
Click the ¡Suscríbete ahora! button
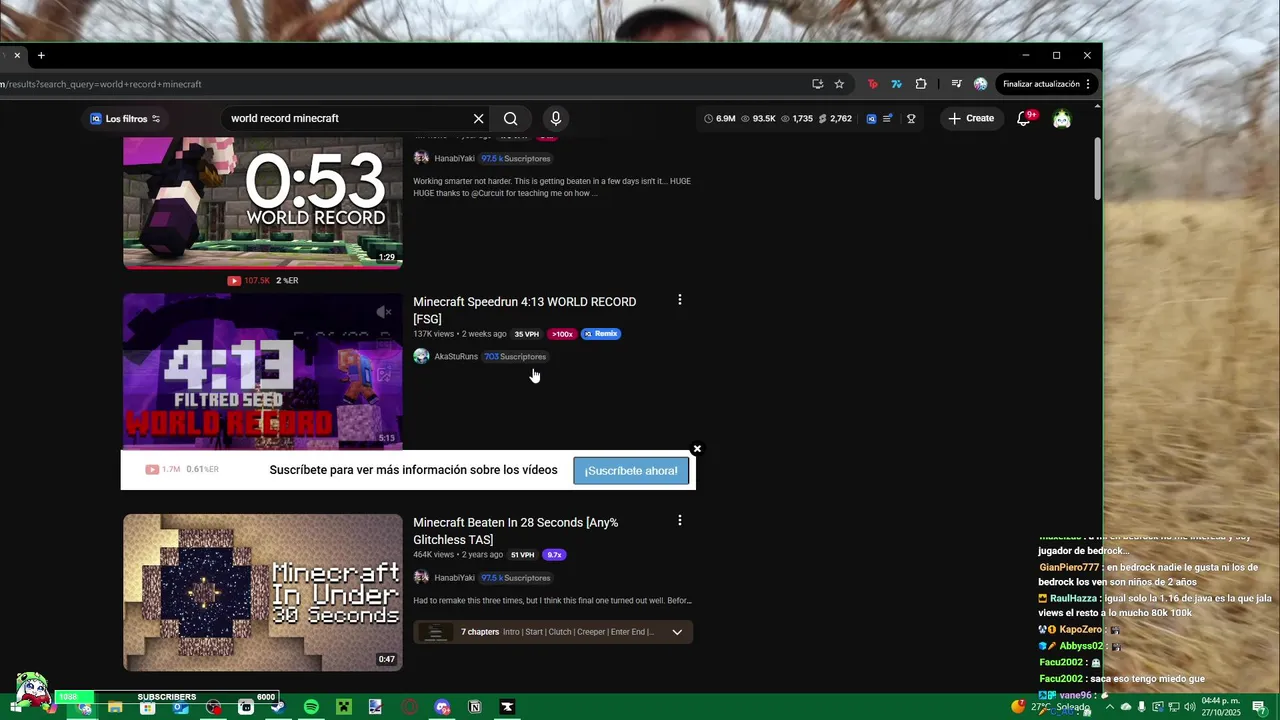[631, 471]
